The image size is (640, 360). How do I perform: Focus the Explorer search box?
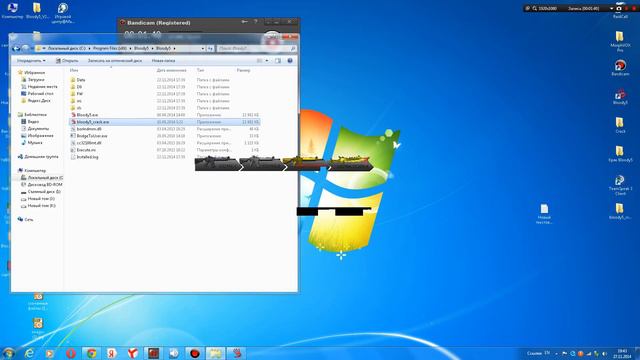(x=256, y=49)
